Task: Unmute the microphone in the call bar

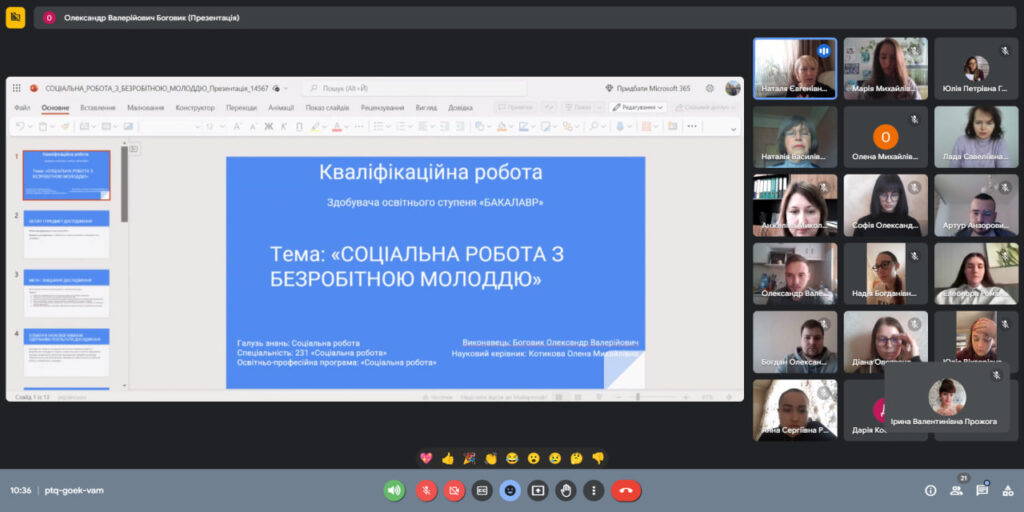Action: pos(425,490)
